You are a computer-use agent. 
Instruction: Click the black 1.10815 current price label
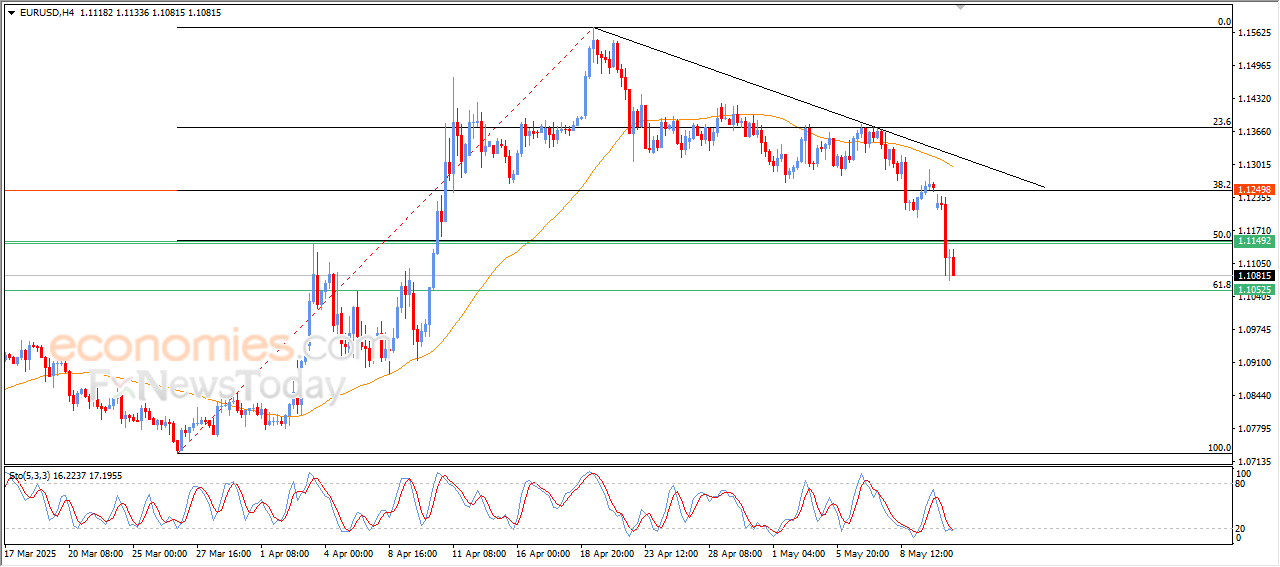[1253, 276]
